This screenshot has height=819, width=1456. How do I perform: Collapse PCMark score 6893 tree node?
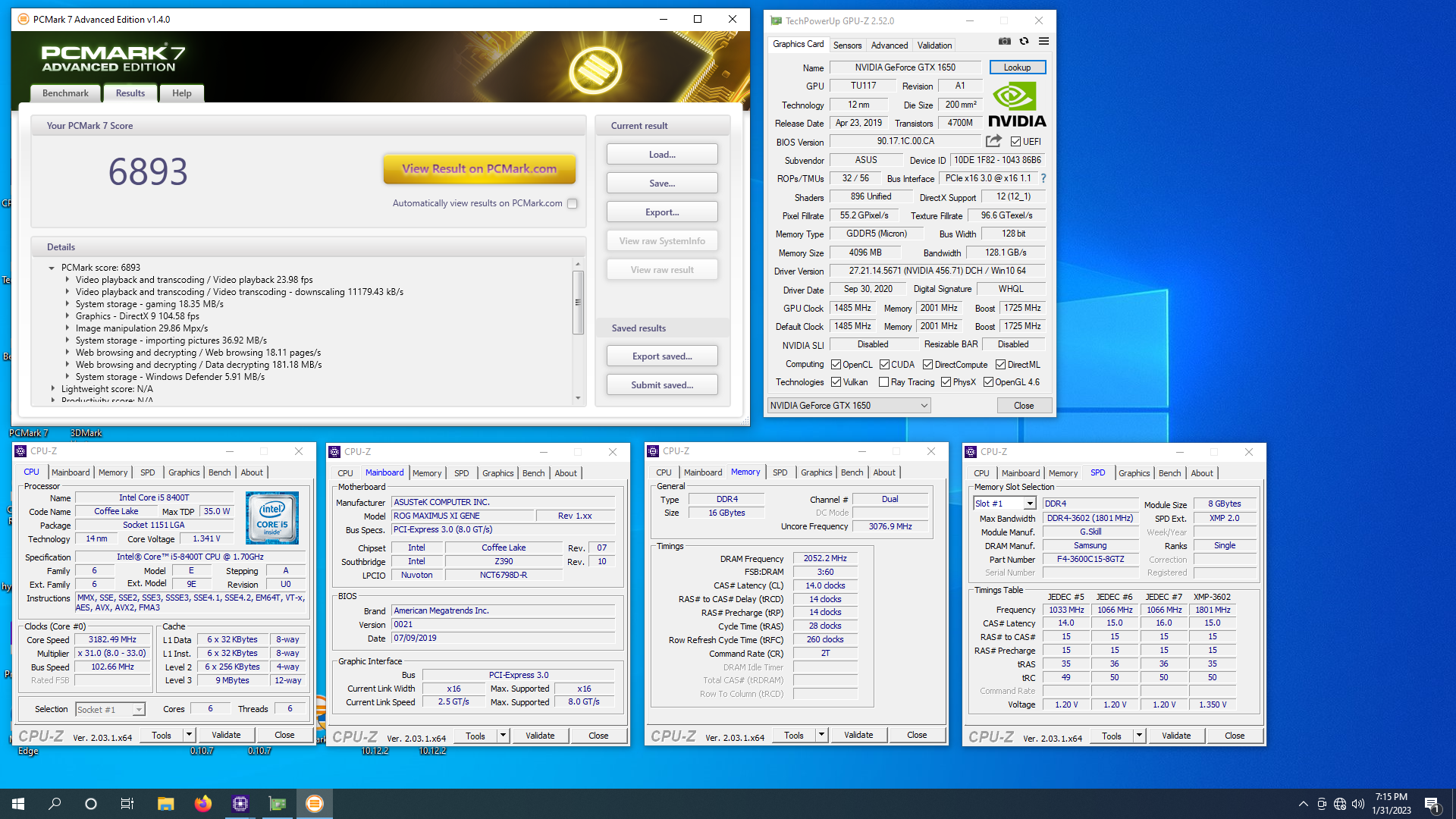[52, 268]
